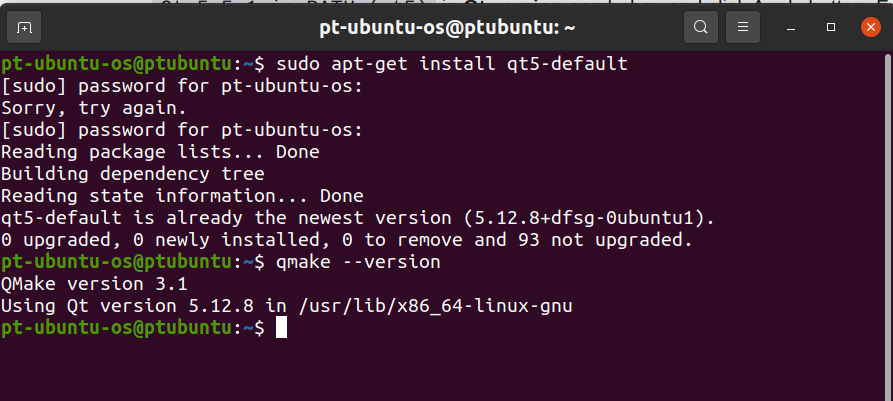
Task: Click the window title pt-ubuntu-os@ptubuntu: ~
Action: (x=447, y=27)
